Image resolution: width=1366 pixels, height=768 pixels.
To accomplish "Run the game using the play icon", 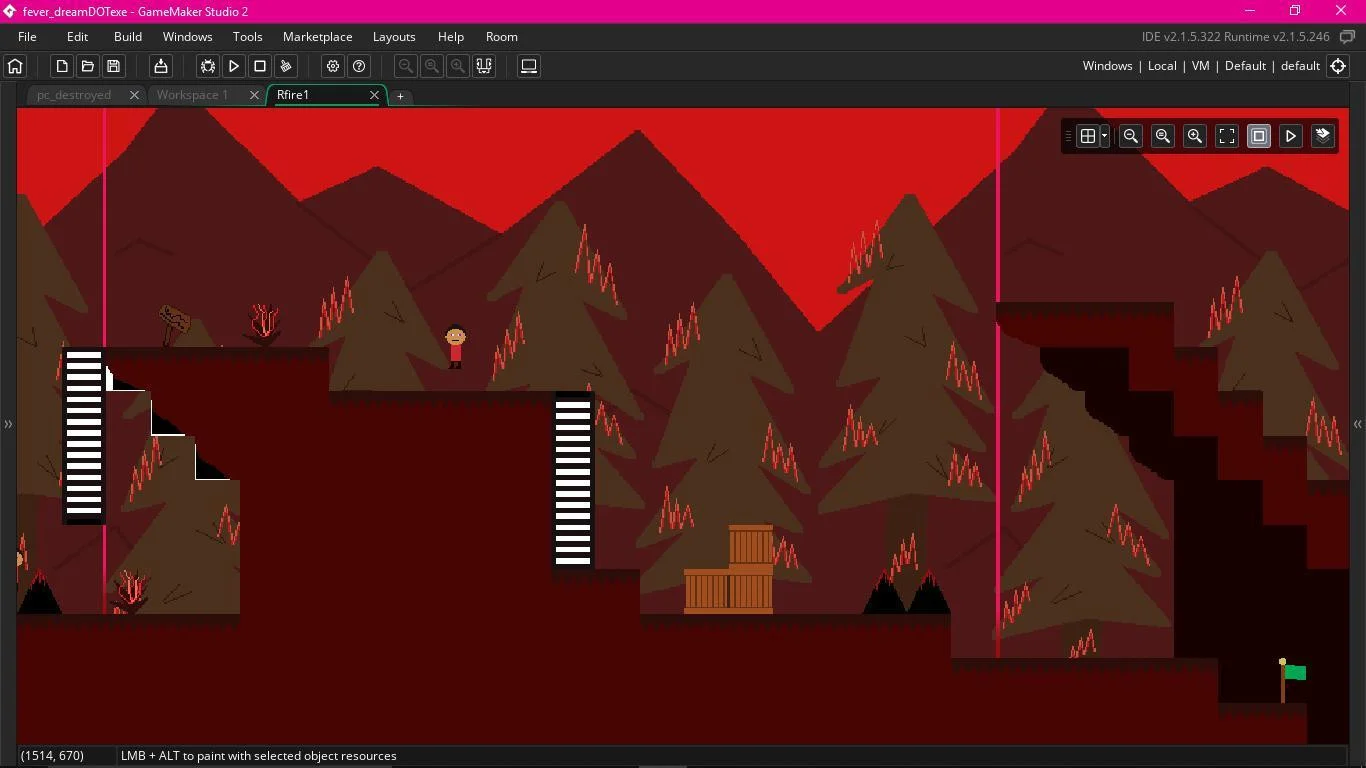I will pos(234,66).
